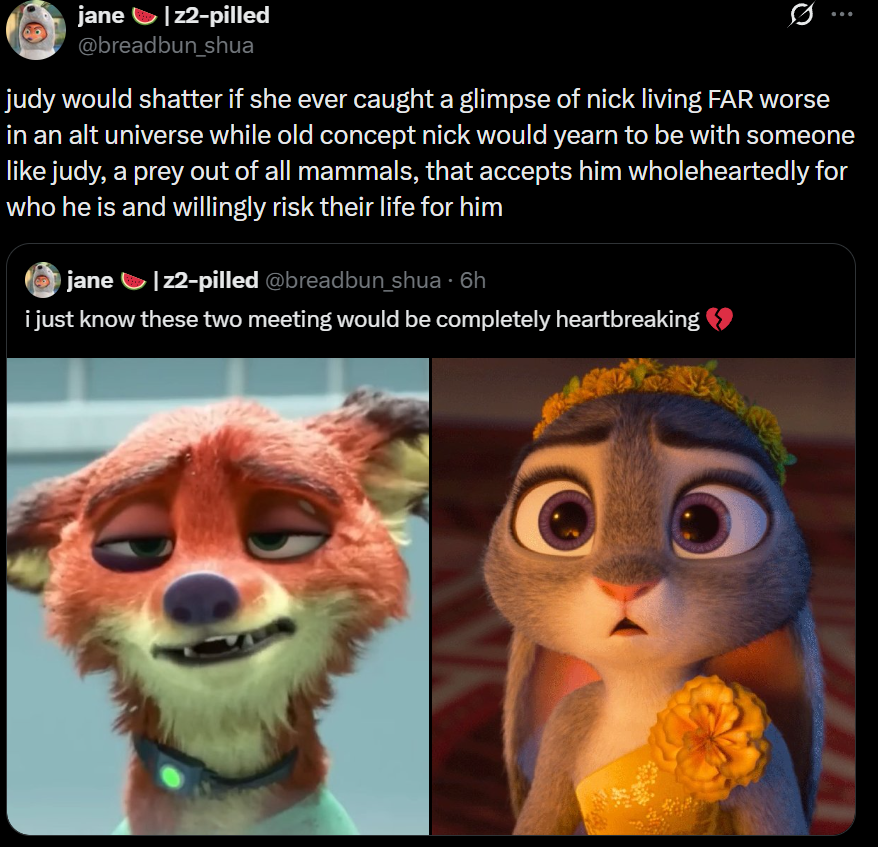Click the @breadbun_shua handle in the quoted tweet
The height and width of the screenshot is (847, 878).
(353, 280)
